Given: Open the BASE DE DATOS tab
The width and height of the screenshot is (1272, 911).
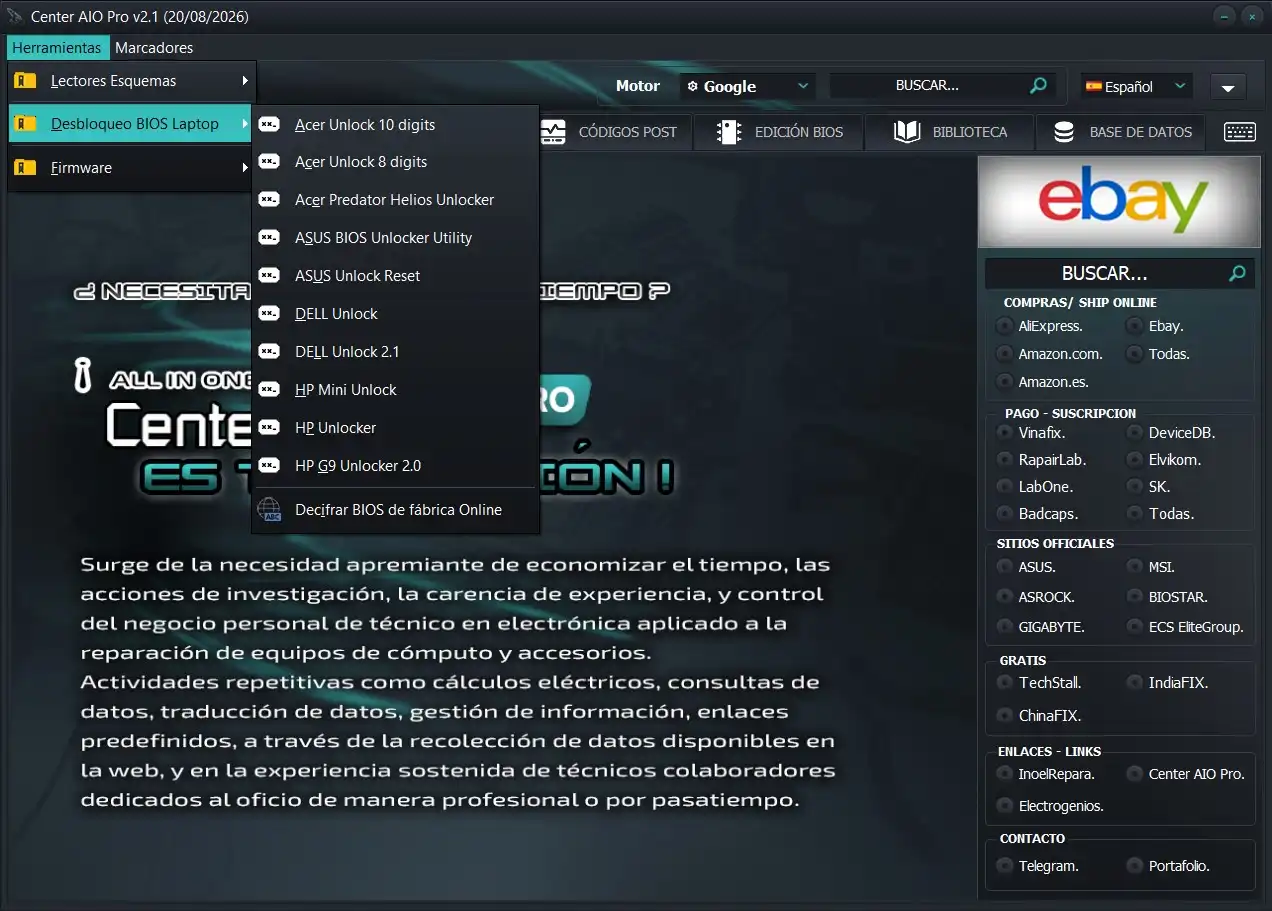Looking at the screenshot, I should tap(1122, 132).
